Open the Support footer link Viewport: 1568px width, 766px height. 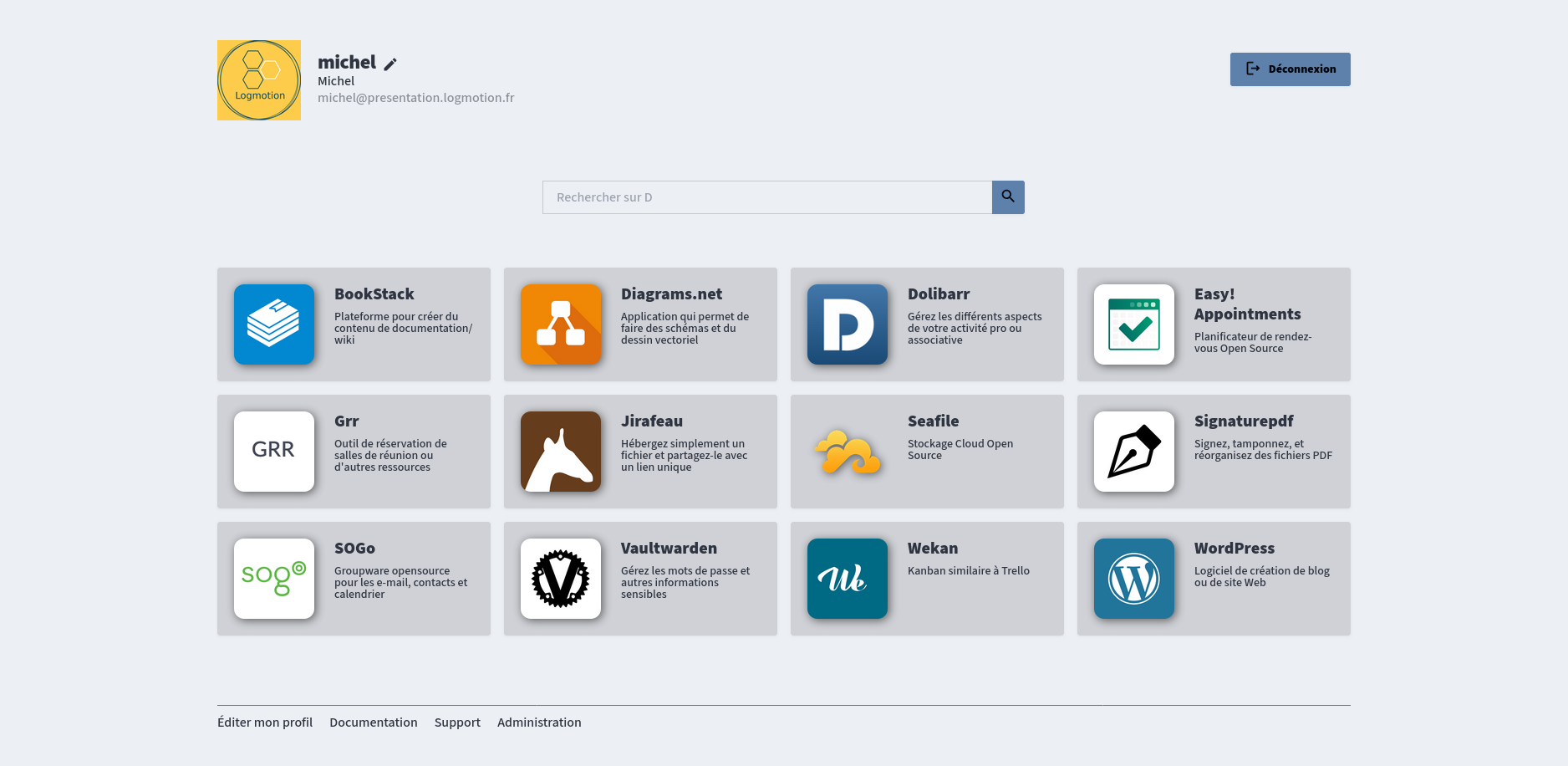[457, 723]
